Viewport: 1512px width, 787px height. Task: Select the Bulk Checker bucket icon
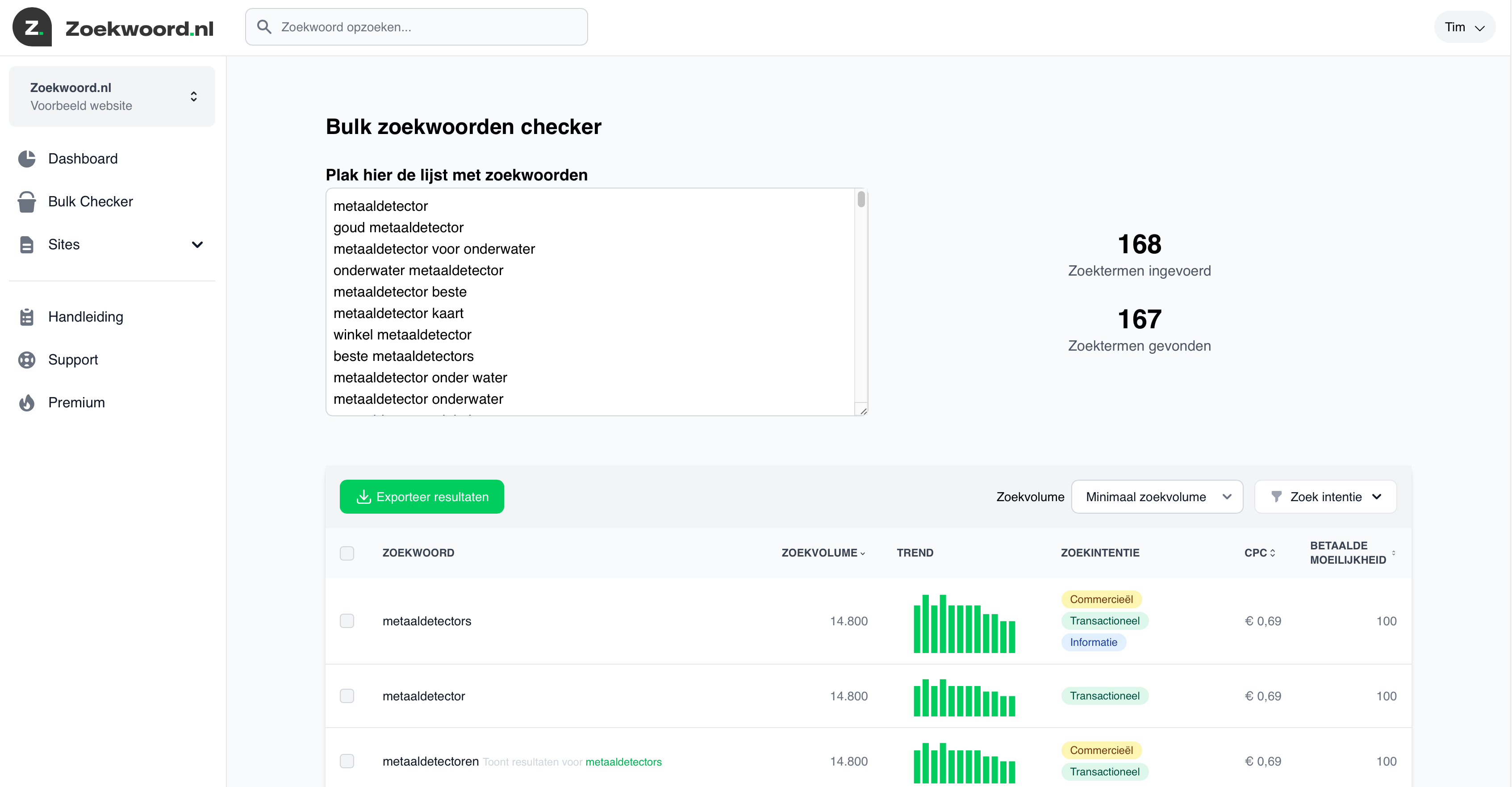point(27,201)
